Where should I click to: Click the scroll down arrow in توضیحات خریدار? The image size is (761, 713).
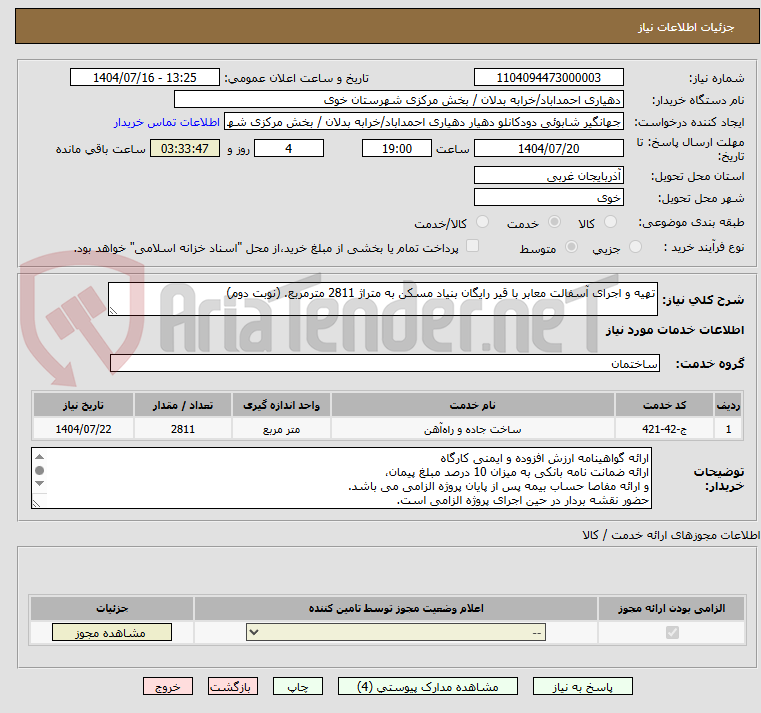40,483
